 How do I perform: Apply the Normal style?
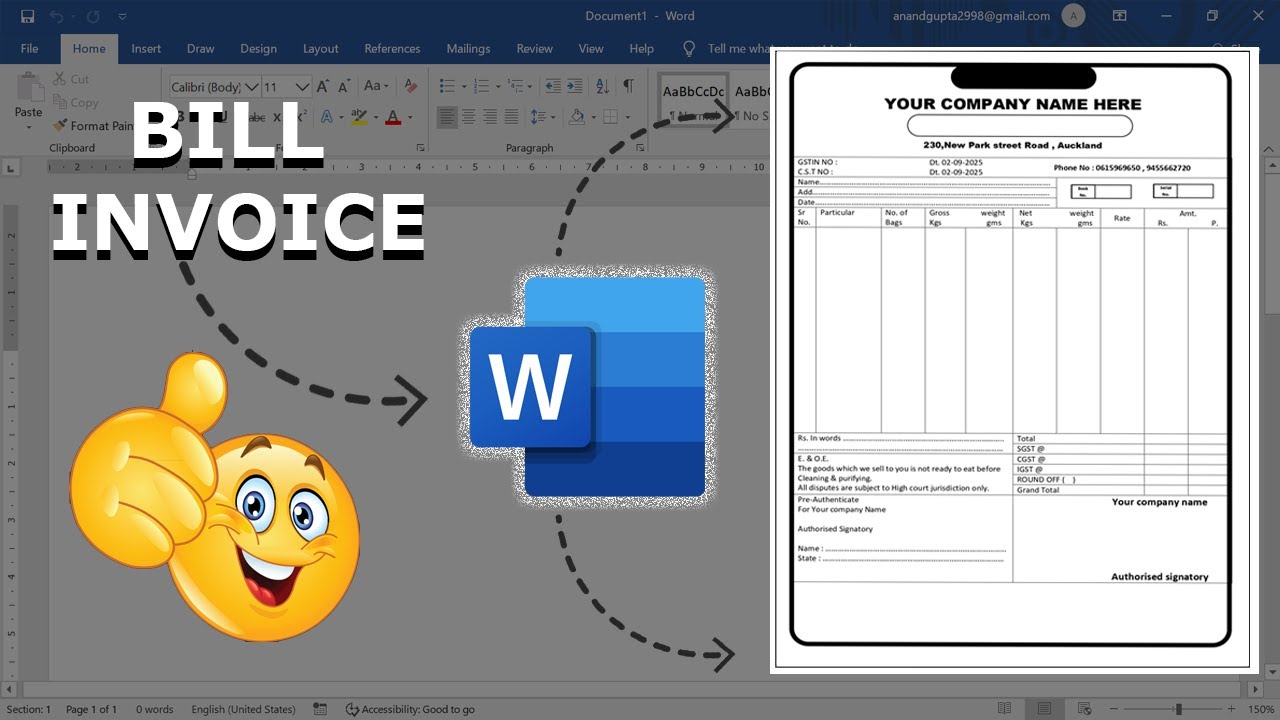(x=694, y=102)
